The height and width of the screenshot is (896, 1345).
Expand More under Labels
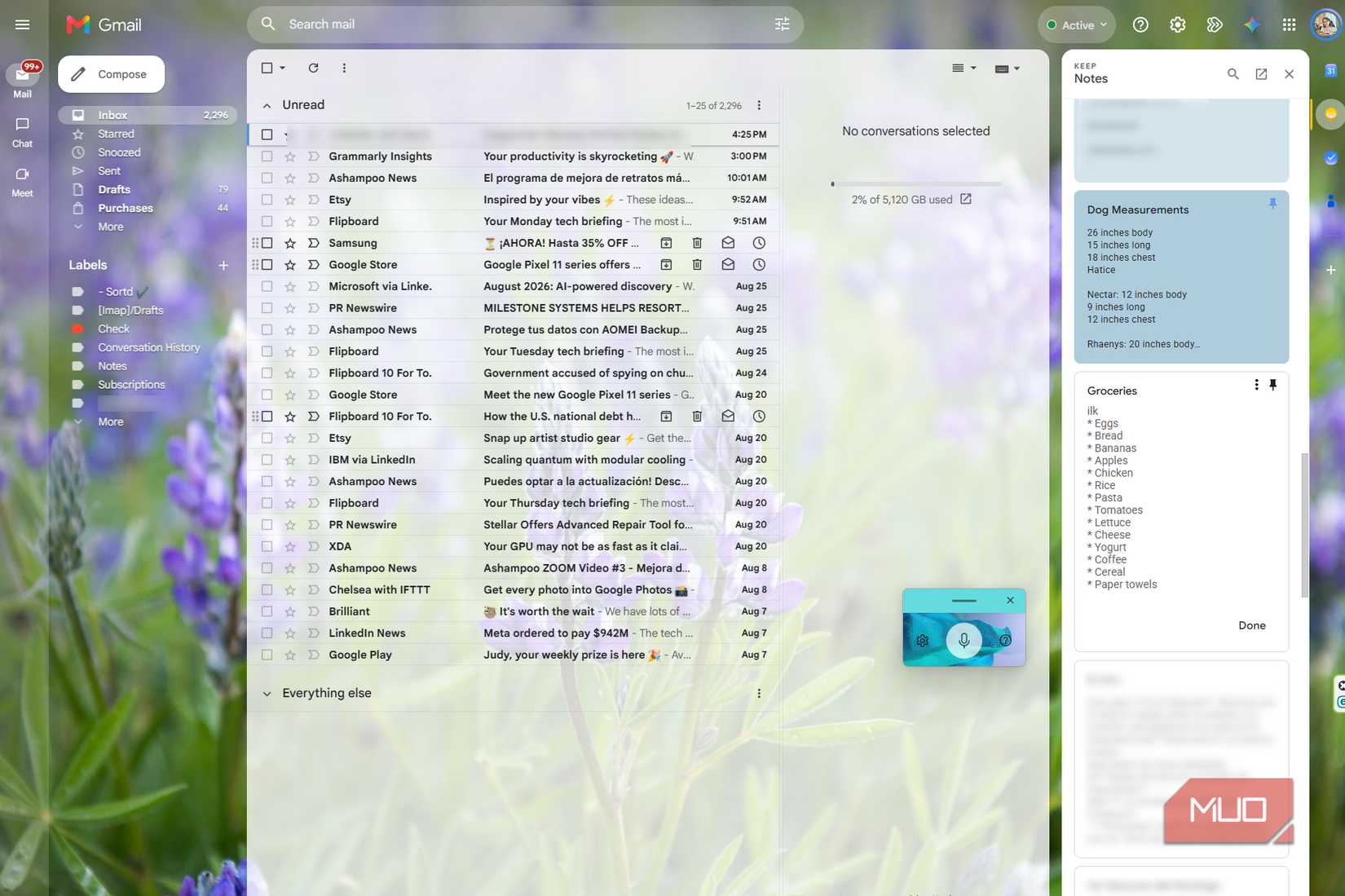(x=110, y=422)
